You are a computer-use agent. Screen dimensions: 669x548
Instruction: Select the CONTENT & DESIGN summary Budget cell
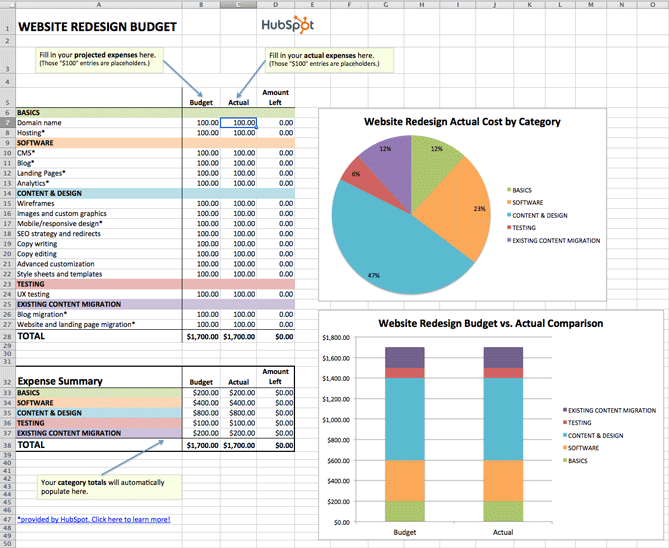[201, 413]
